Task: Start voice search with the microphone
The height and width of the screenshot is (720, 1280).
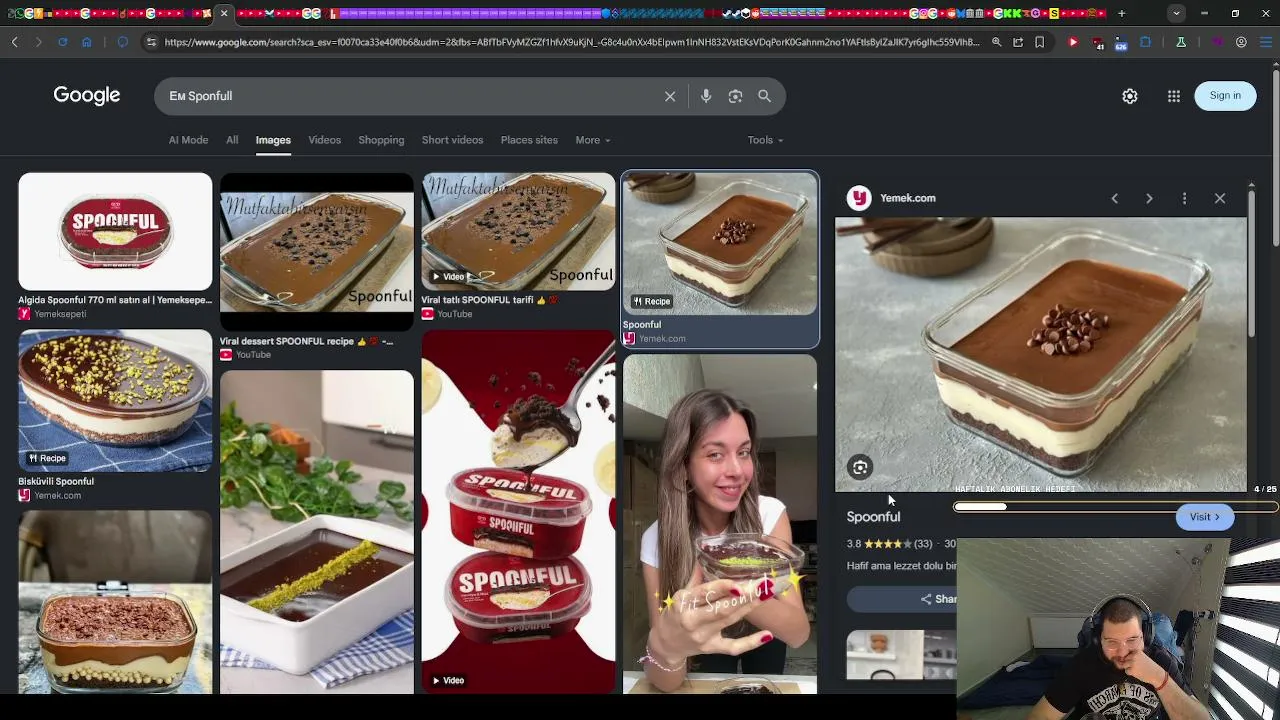Action: coord(706,96)
